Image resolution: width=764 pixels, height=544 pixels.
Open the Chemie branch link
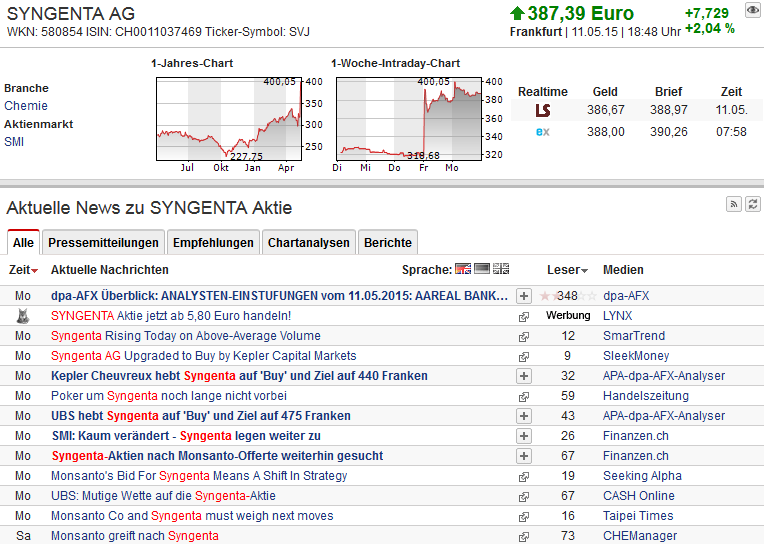tap(26, 106)
